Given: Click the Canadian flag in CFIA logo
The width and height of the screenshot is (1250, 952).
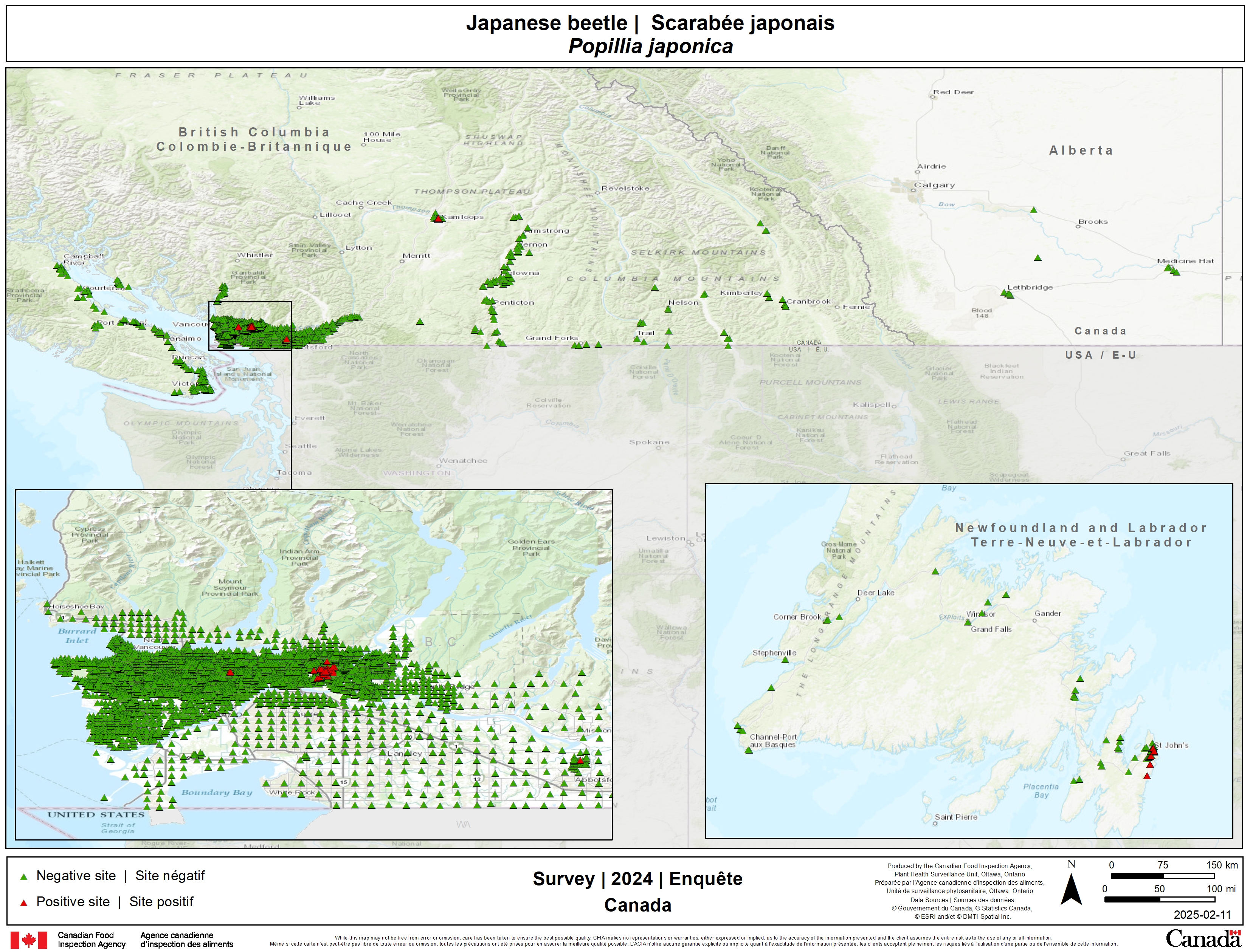Looking at the screenshot, I should (x=29, y=940).
